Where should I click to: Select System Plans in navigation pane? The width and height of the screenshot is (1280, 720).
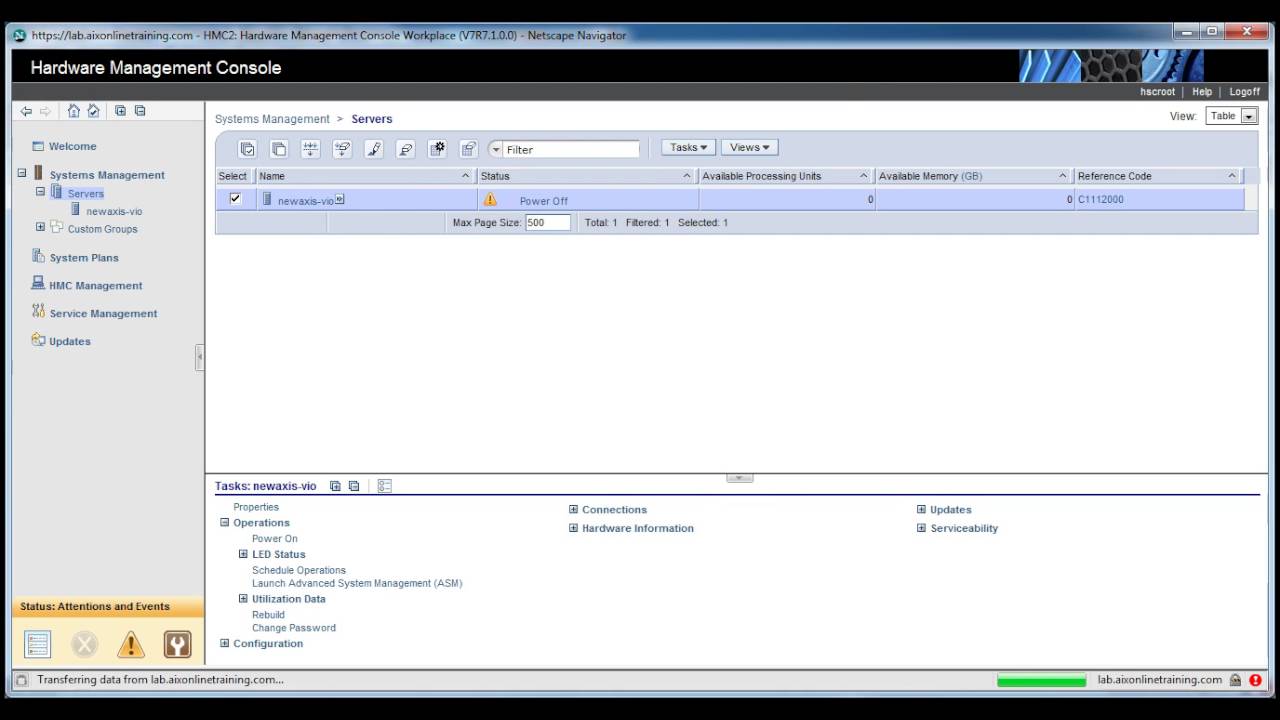point(84,258)
